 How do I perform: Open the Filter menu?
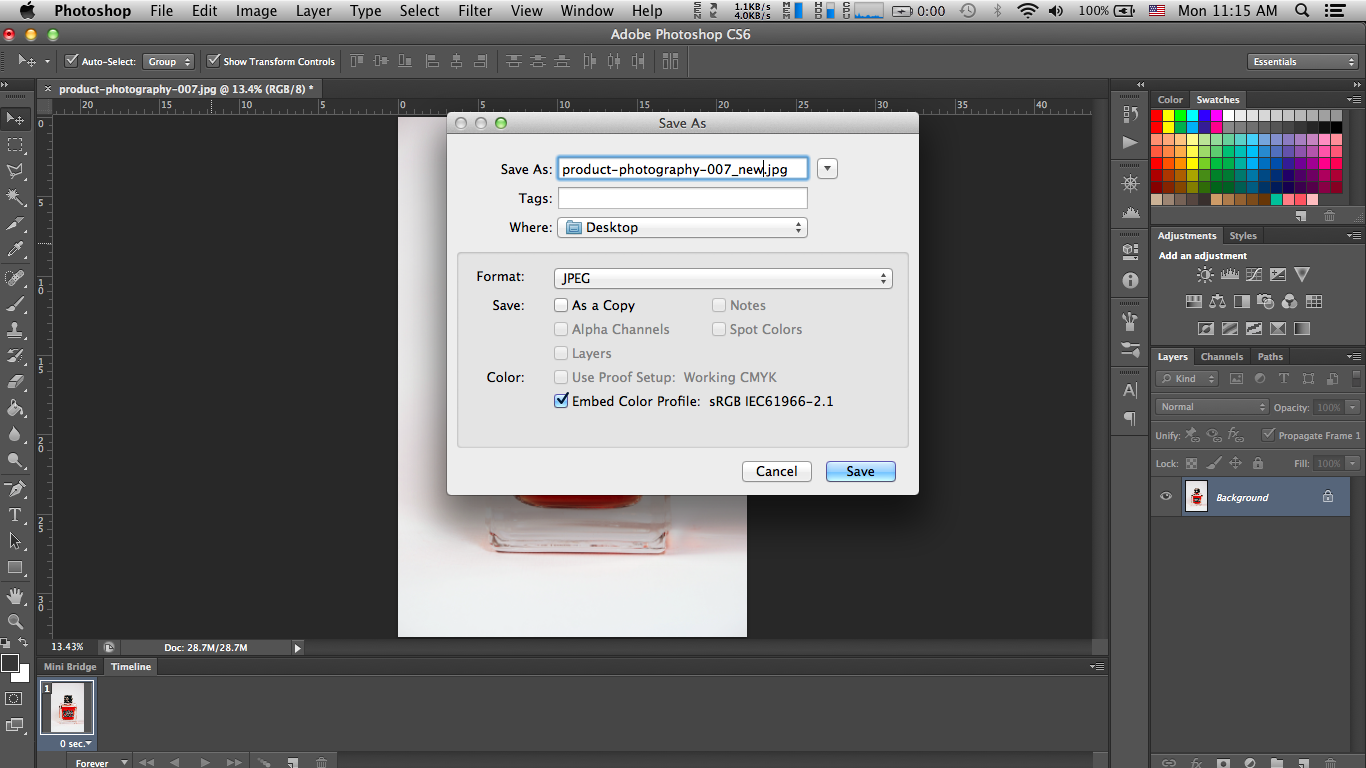pyautogui.click(x=475, y=11)
